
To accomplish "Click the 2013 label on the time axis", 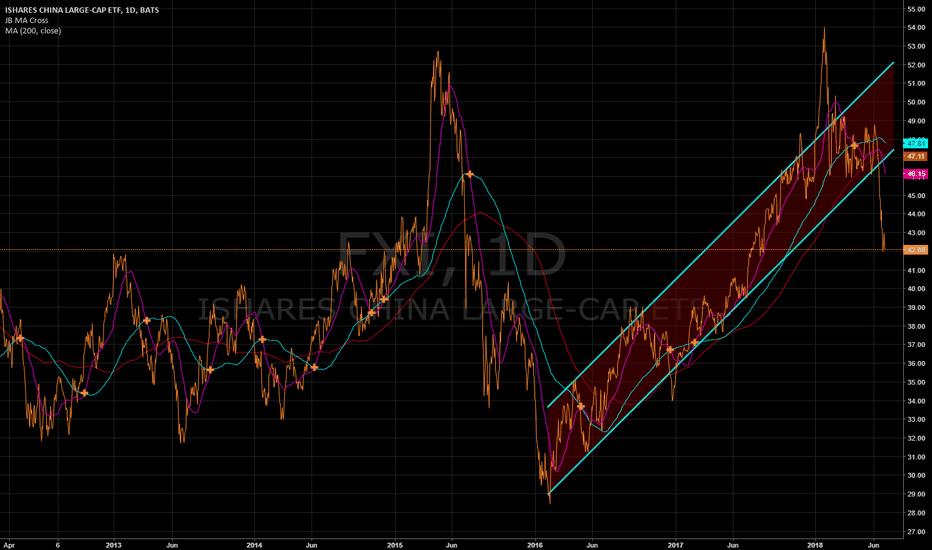I will pos(114,545).
